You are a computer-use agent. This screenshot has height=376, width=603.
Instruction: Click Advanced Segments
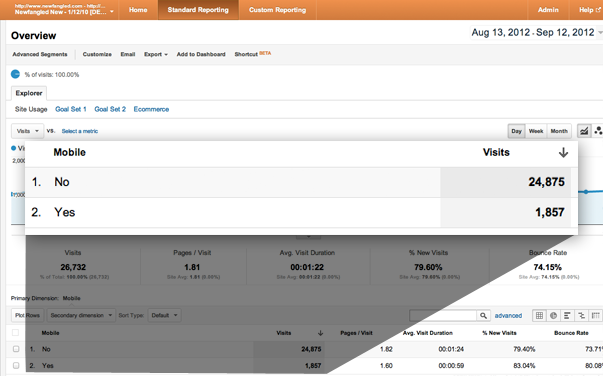tap(40, 54)
